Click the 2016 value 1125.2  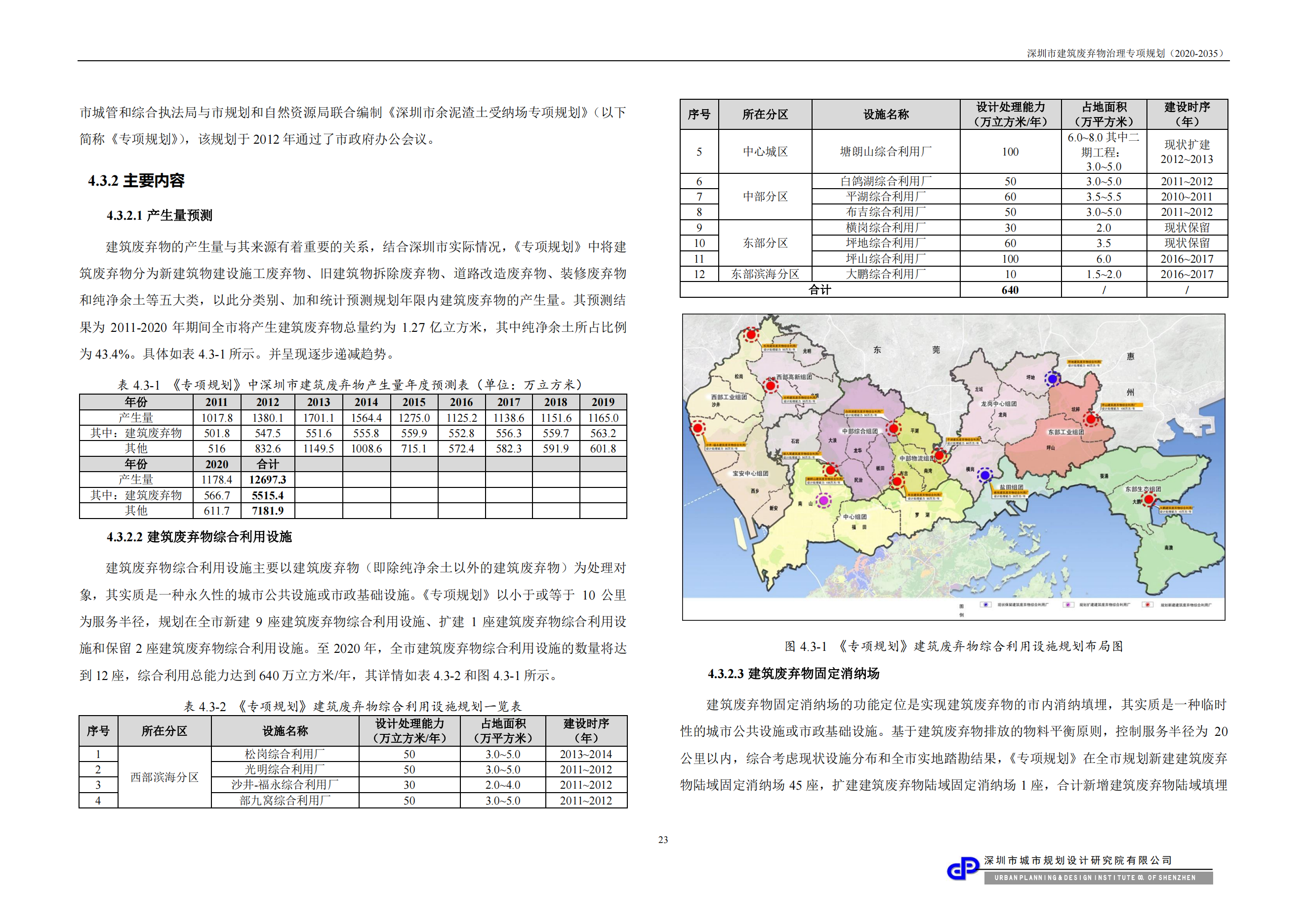[x=462, y=418]
